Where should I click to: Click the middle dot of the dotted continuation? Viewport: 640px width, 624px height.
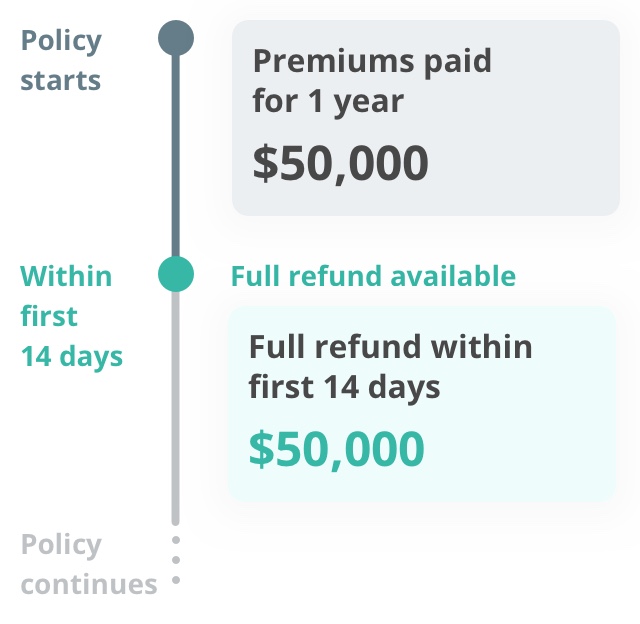(176, 560)
